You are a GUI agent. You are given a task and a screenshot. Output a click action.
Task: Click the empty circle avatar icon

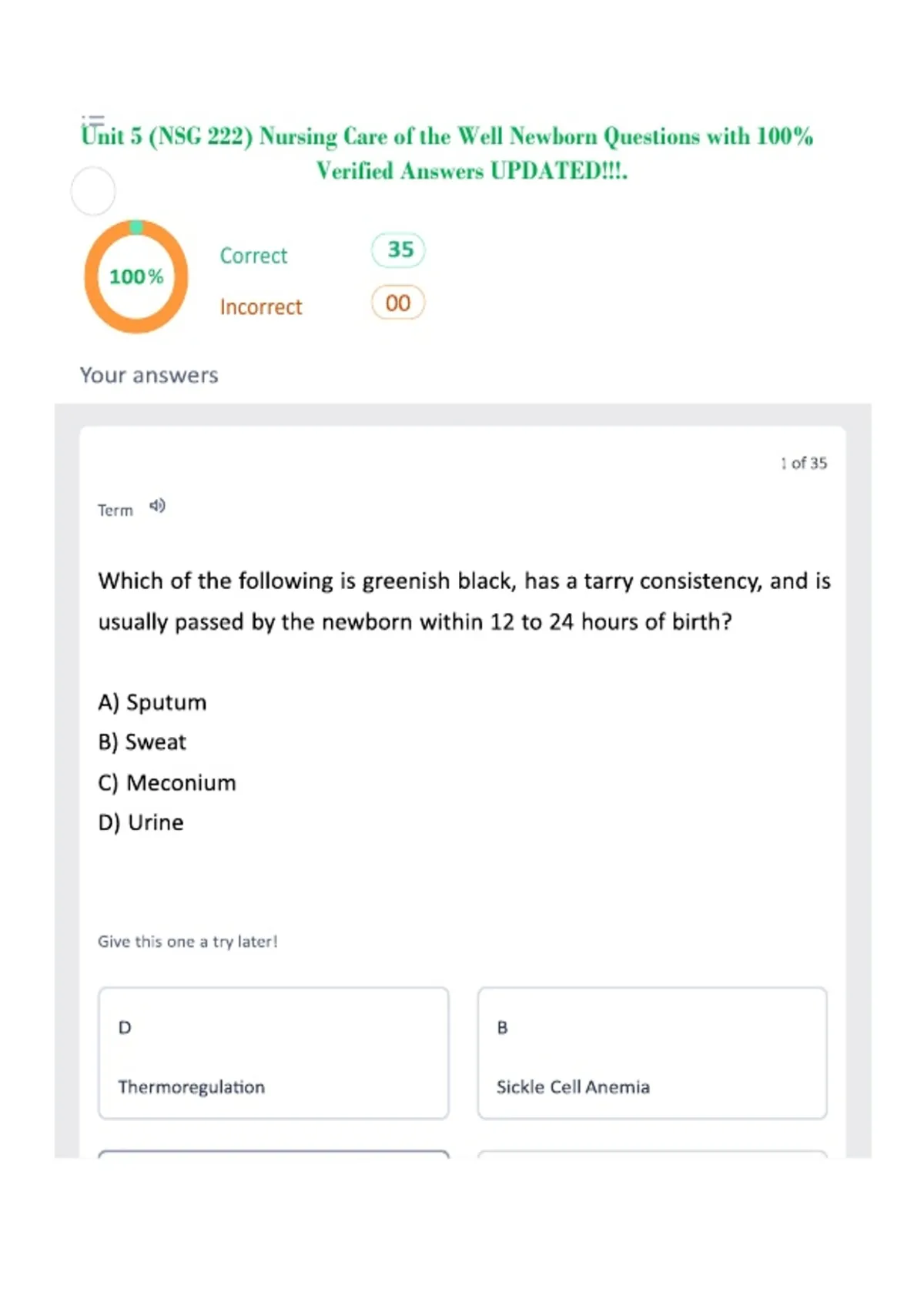tap(93, 191)
